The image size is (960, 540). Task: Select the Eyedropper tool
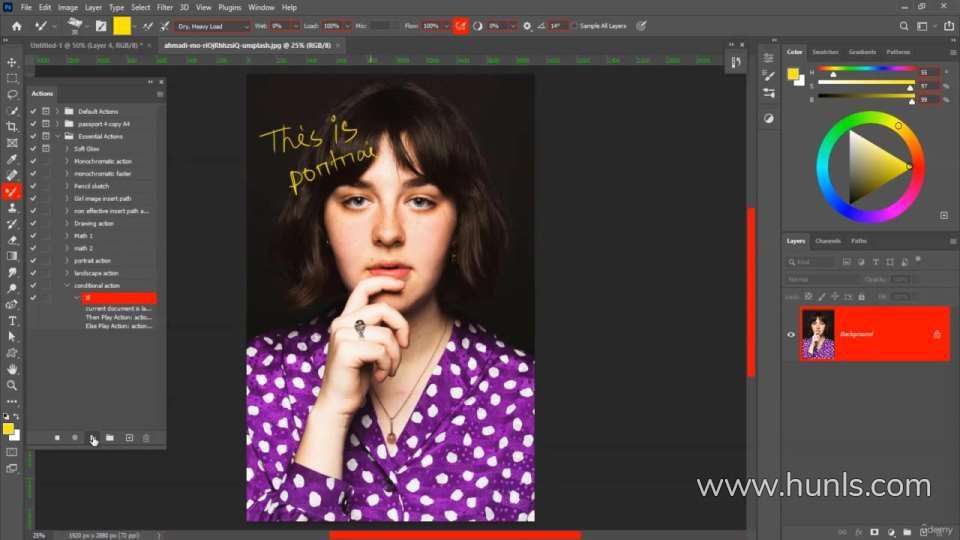[12, 159]
